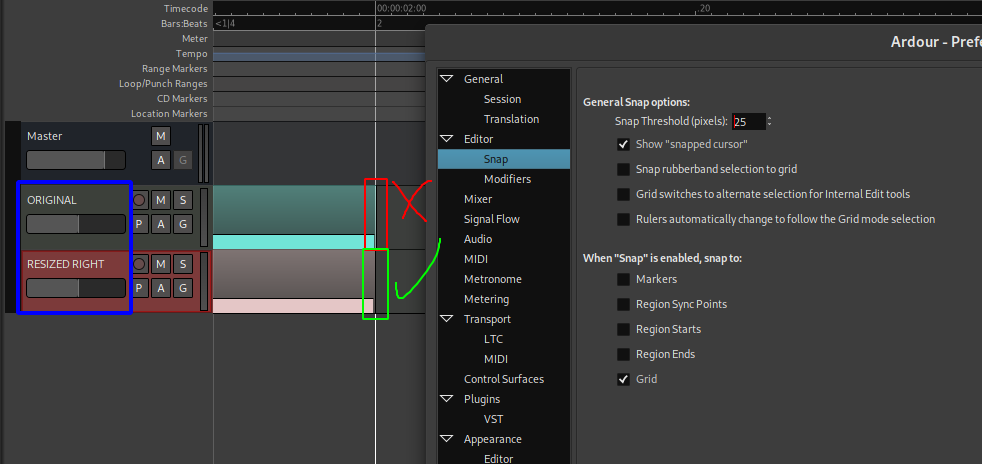Open group button on RESIZED RIGHT track

[182, 288]
